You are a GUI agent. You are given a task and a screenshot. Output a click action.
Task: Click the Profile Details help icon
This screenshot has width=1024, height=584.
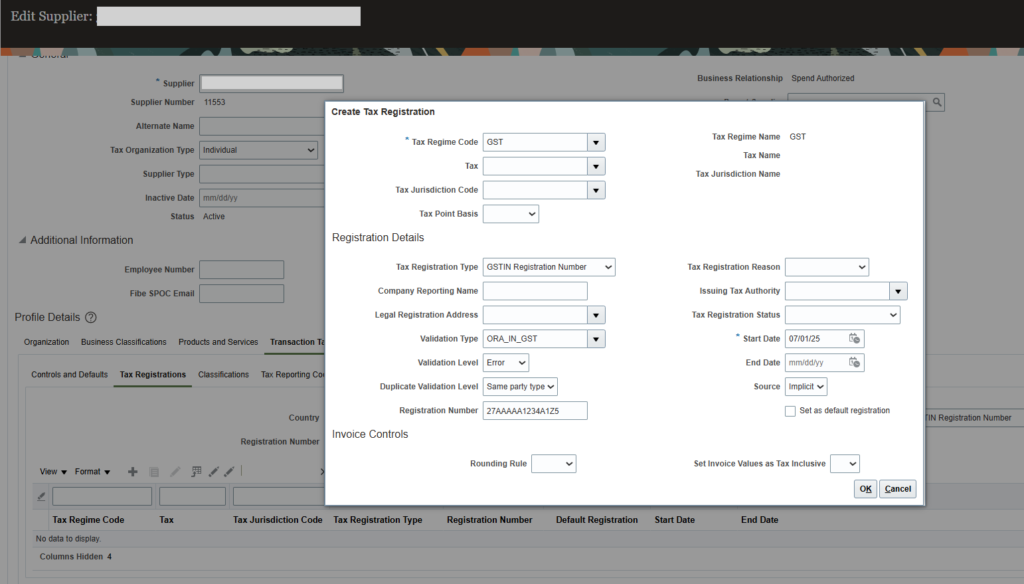[x=91, y=318]
